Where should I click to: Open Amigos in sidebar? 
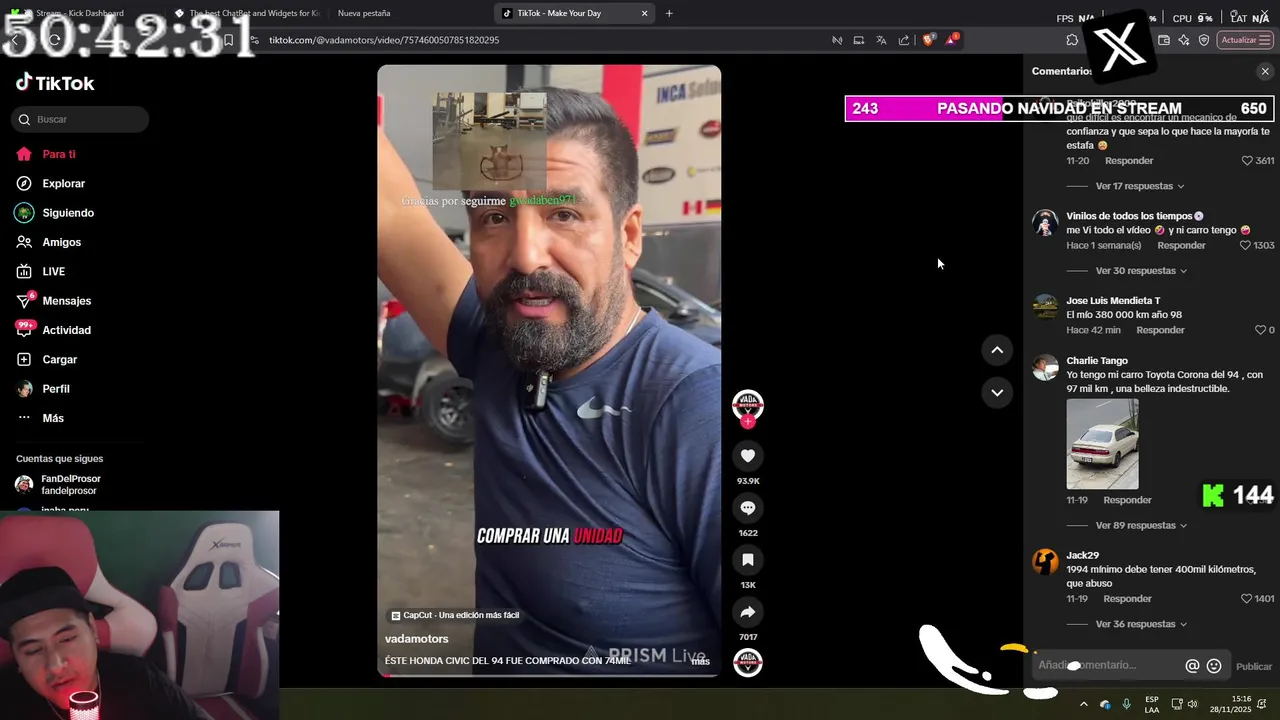pos(49,242)
